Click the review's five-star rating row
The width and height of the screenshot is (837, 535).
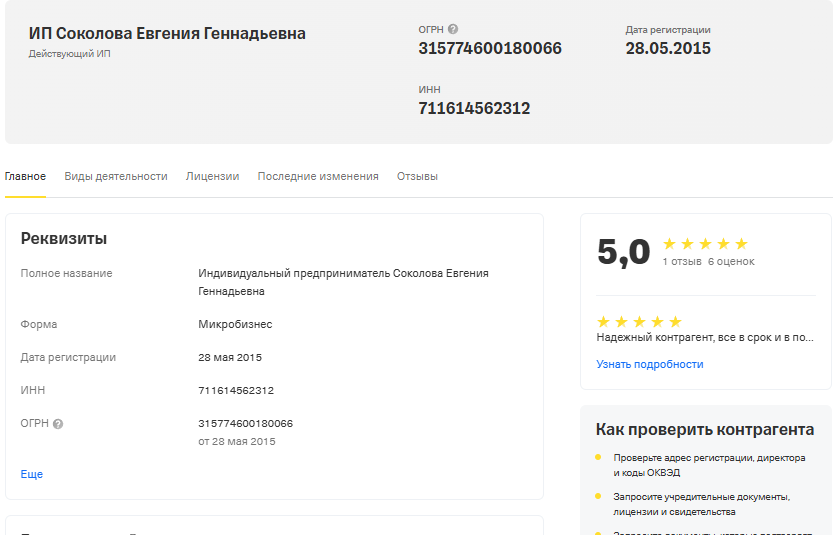(x=639, y=322)
